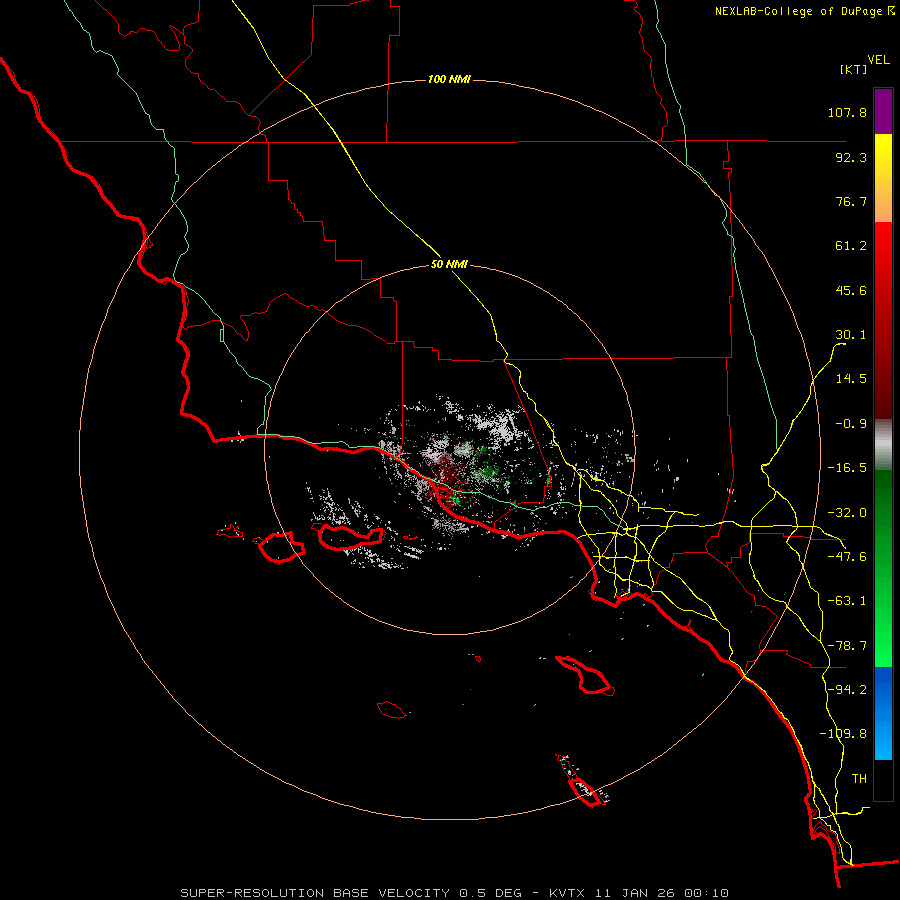Select the -16.5 legend value
Viewport: 900px width, 900px height.
[847, 468]
